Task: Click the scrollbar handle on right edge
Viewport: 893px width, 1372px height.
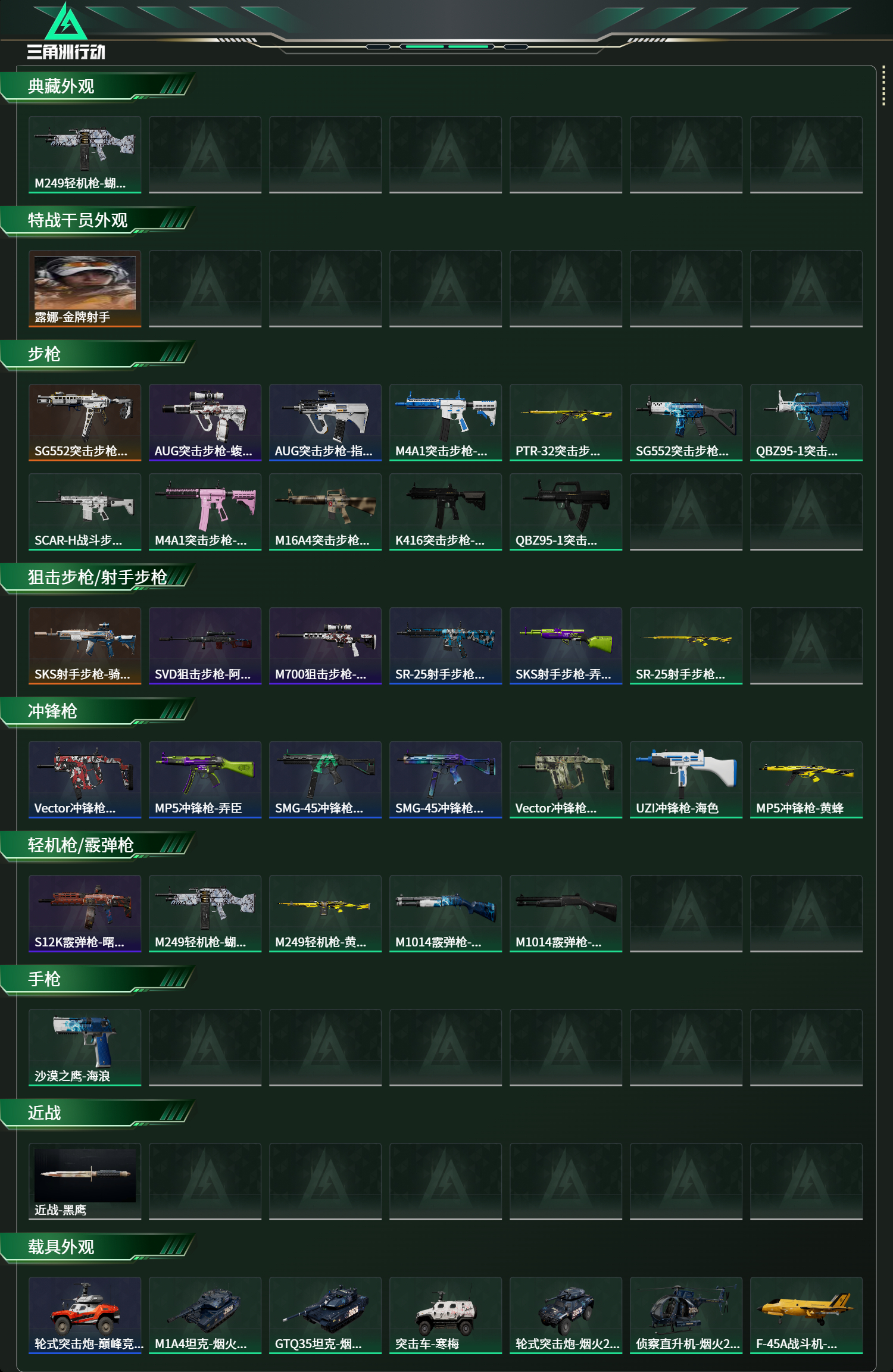Action: (x=883, y=87)
